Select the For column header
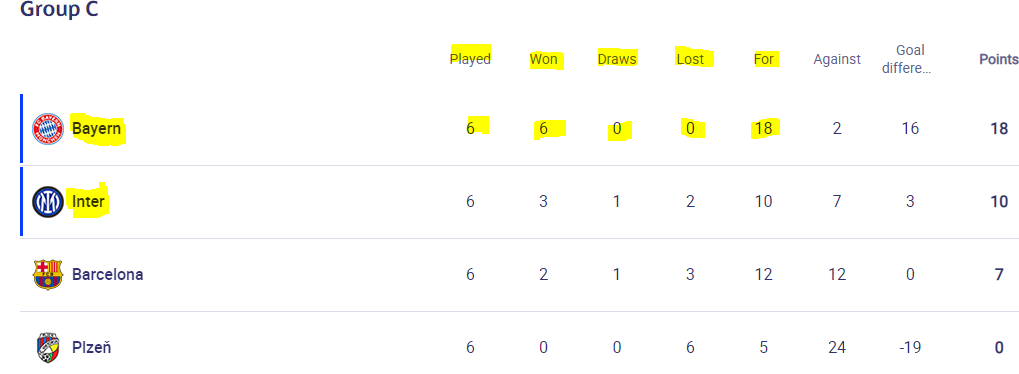1019x374 pixels. tap(764, 59)
